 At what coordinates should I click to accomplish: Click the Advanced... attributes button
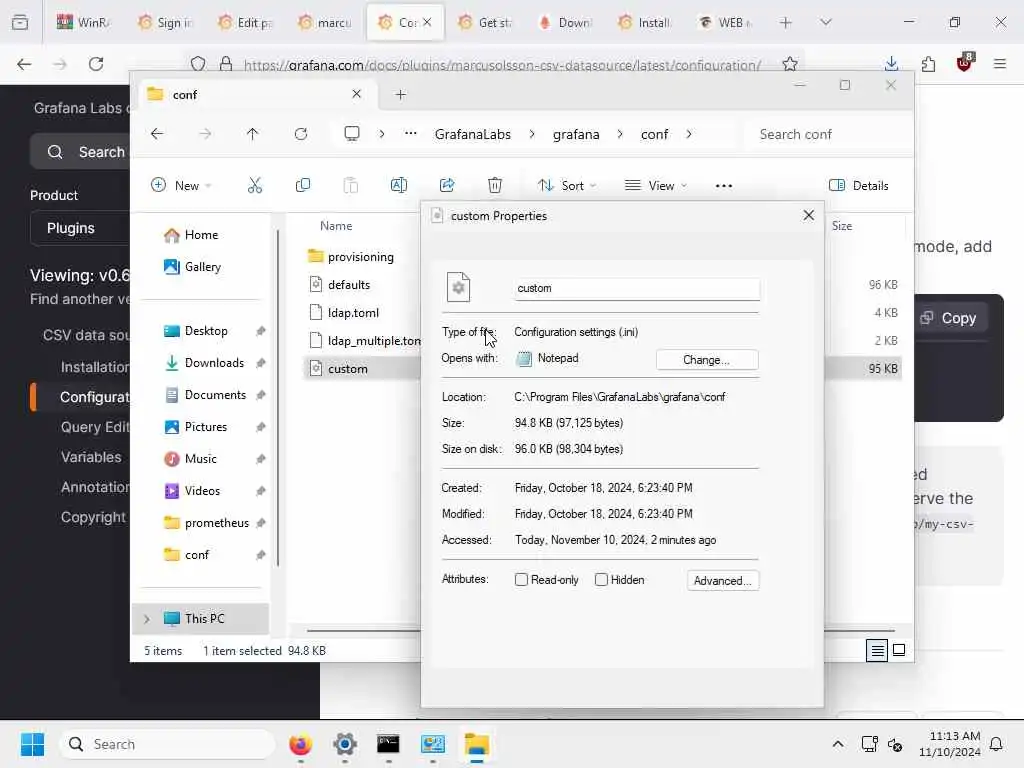(x=722, y=581)
